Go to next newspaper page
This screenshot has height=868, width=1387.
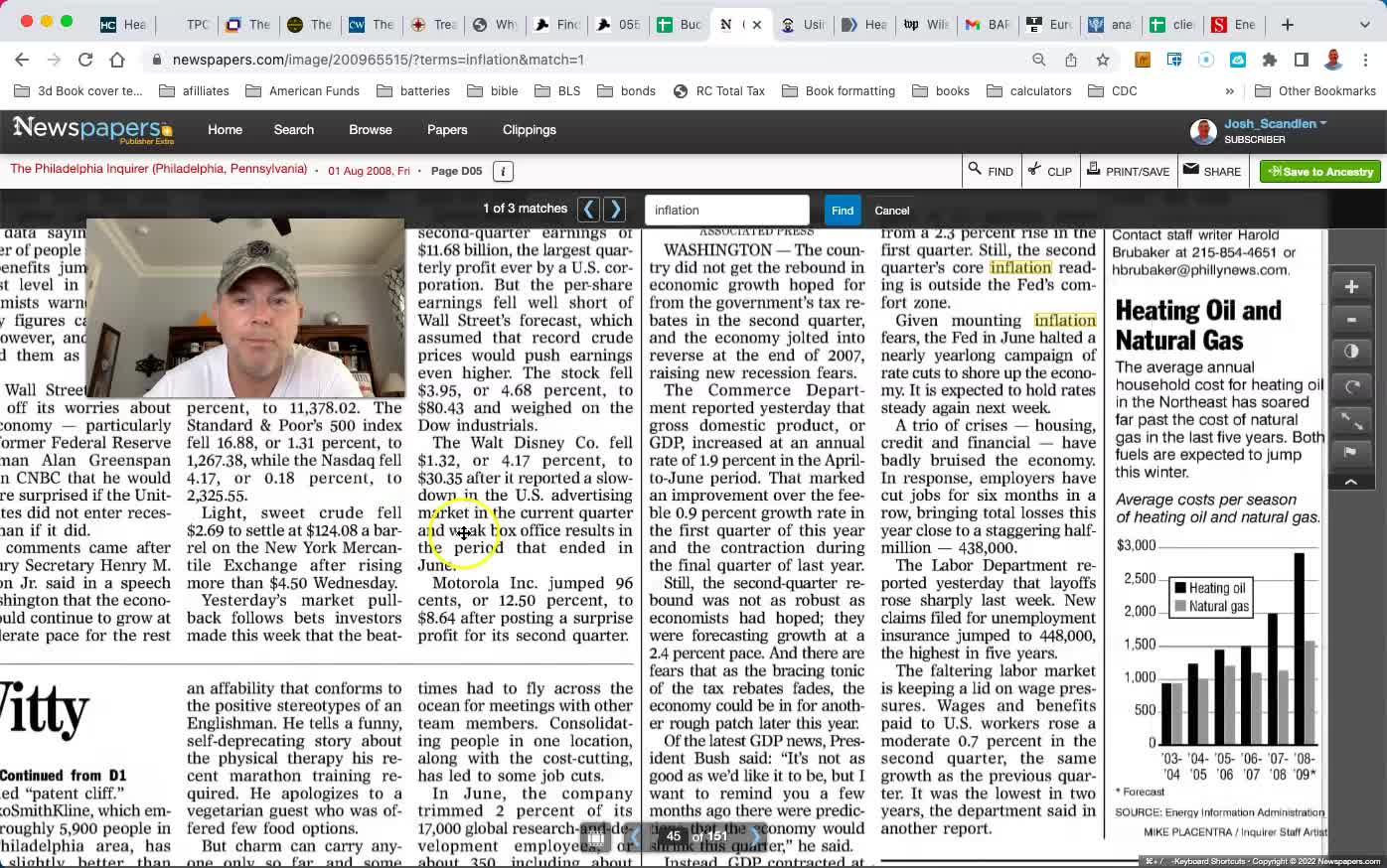[755, 837]
